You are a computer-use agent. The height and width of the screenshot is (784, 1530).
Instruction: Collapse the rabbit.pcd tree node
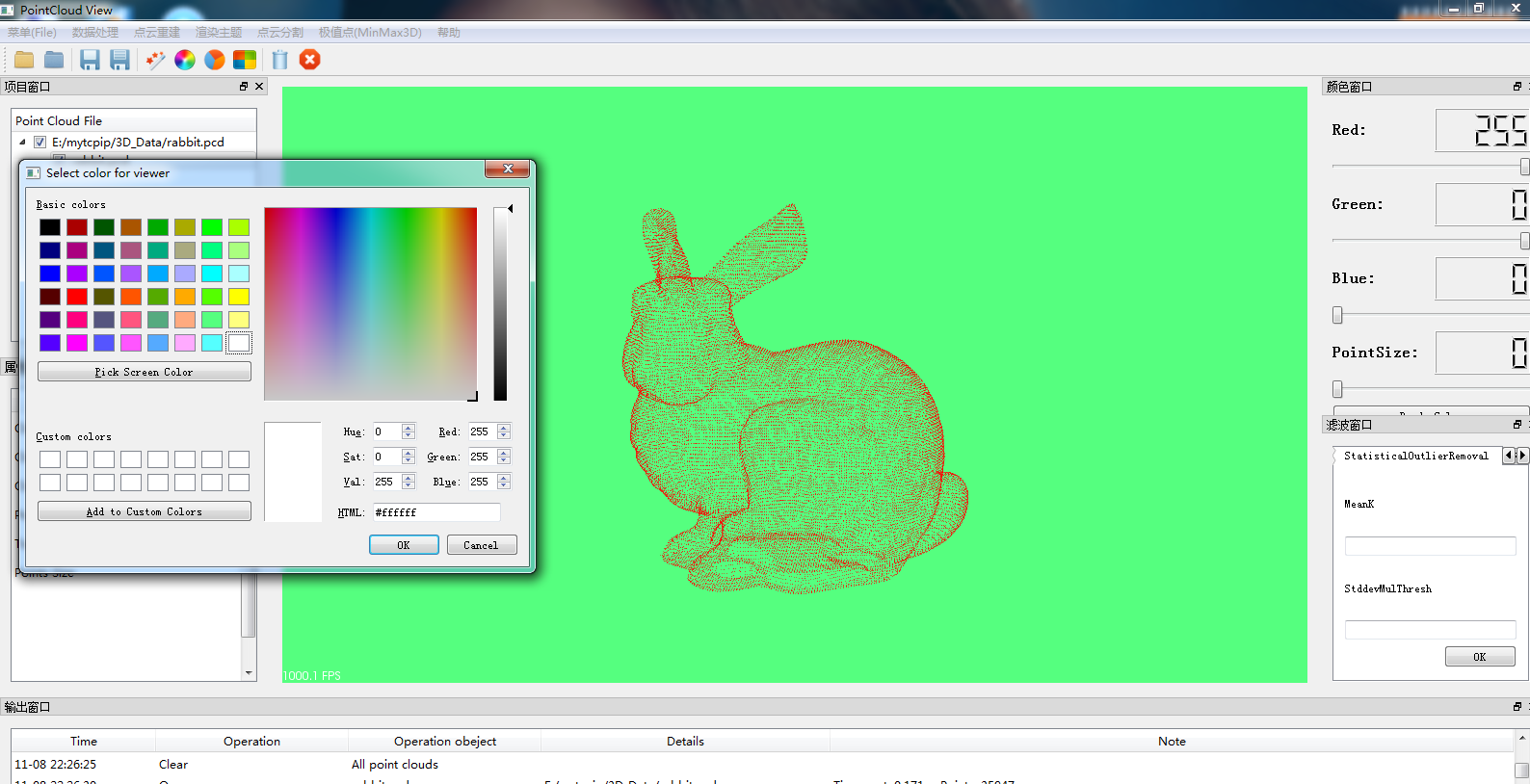(x=23, y=142)
